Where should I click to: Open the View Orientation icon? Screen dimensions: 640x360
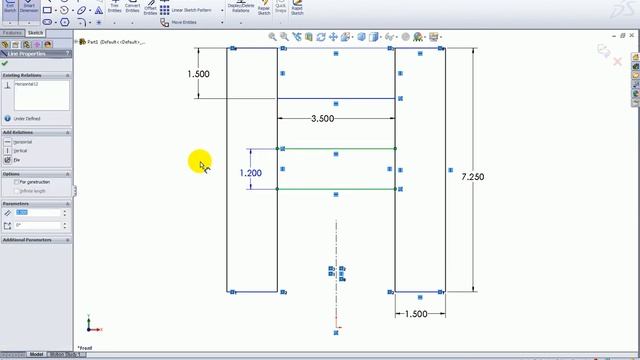(x=345, y=37)
